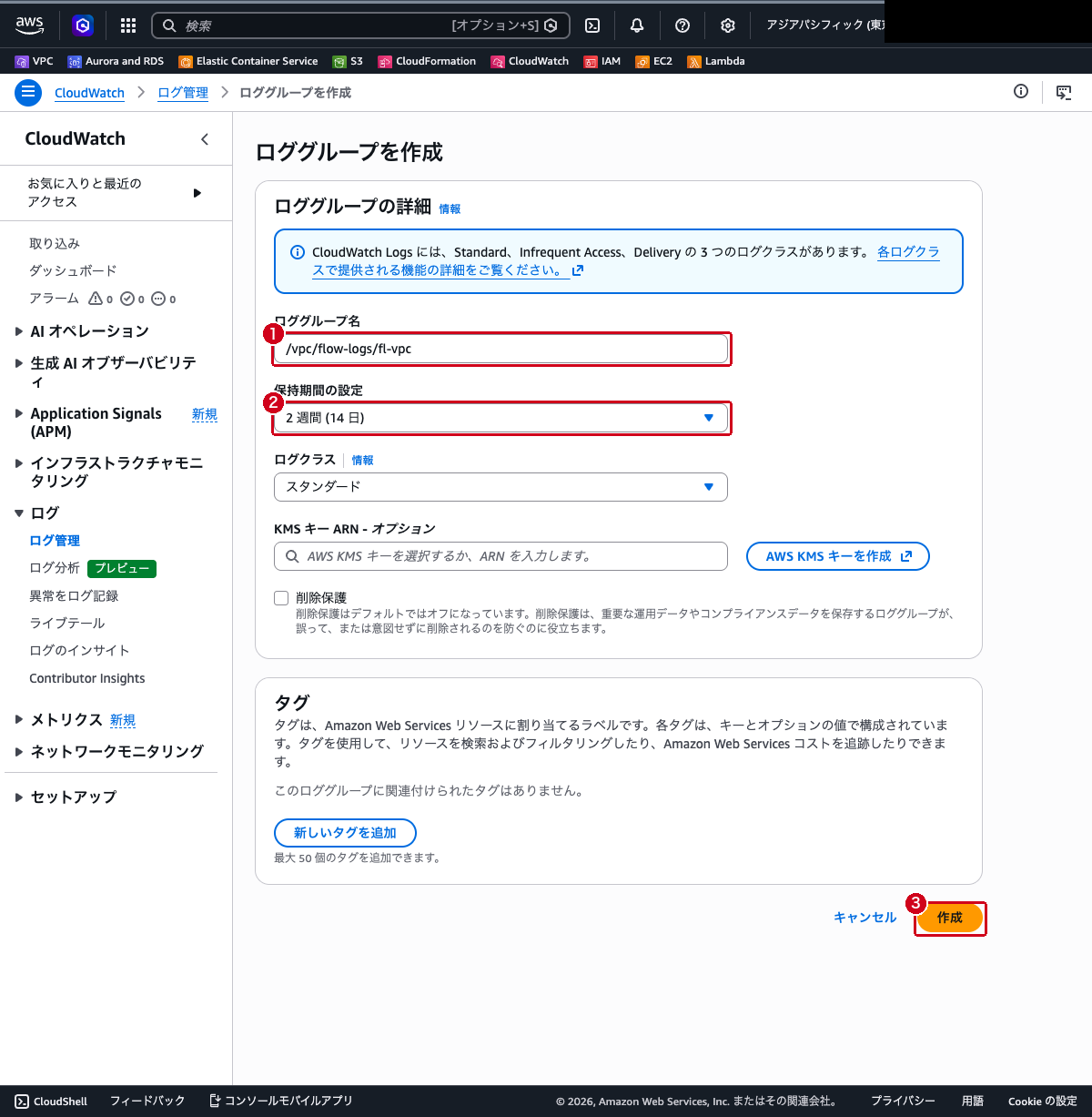Click the AWS logo home icon
The height and width of the screenshot is (1117, 1092).
29,25
